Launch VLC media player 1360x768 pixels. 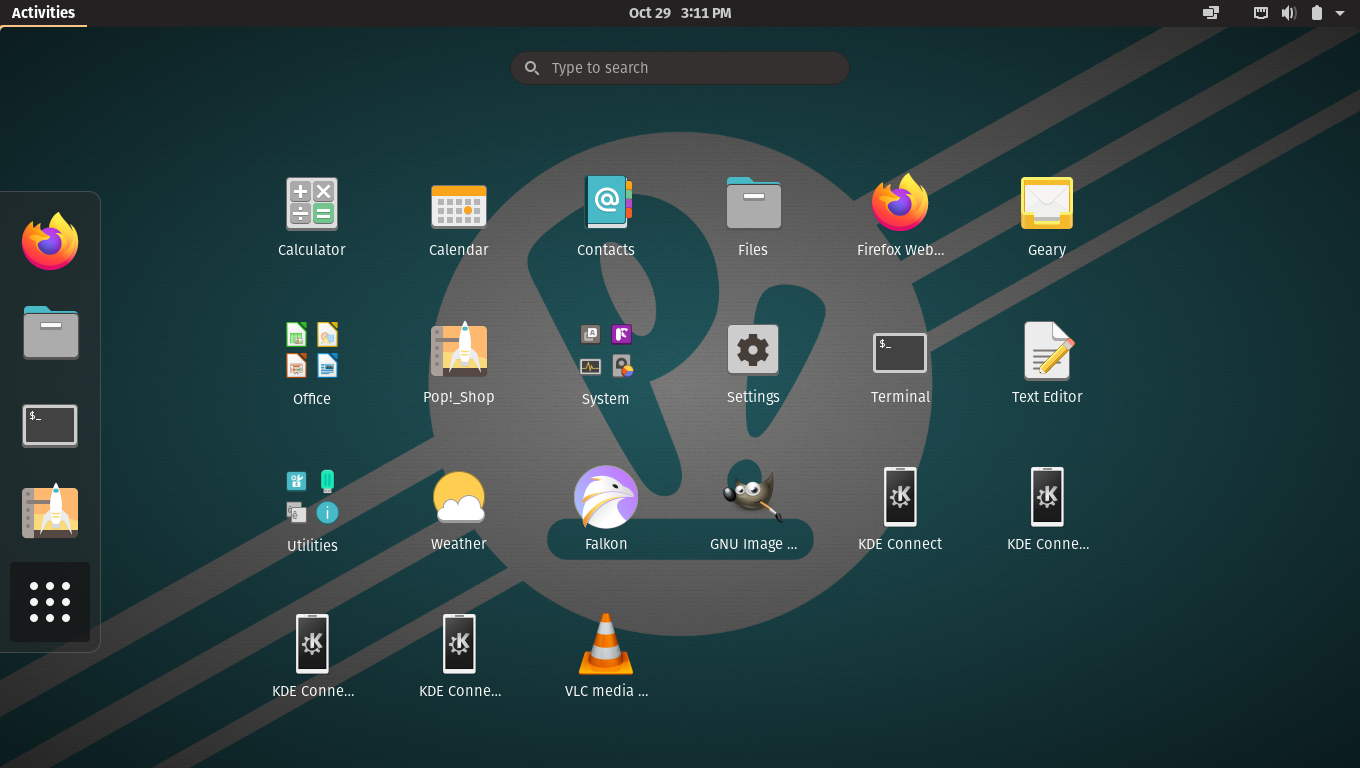click(x=606, y=644)
